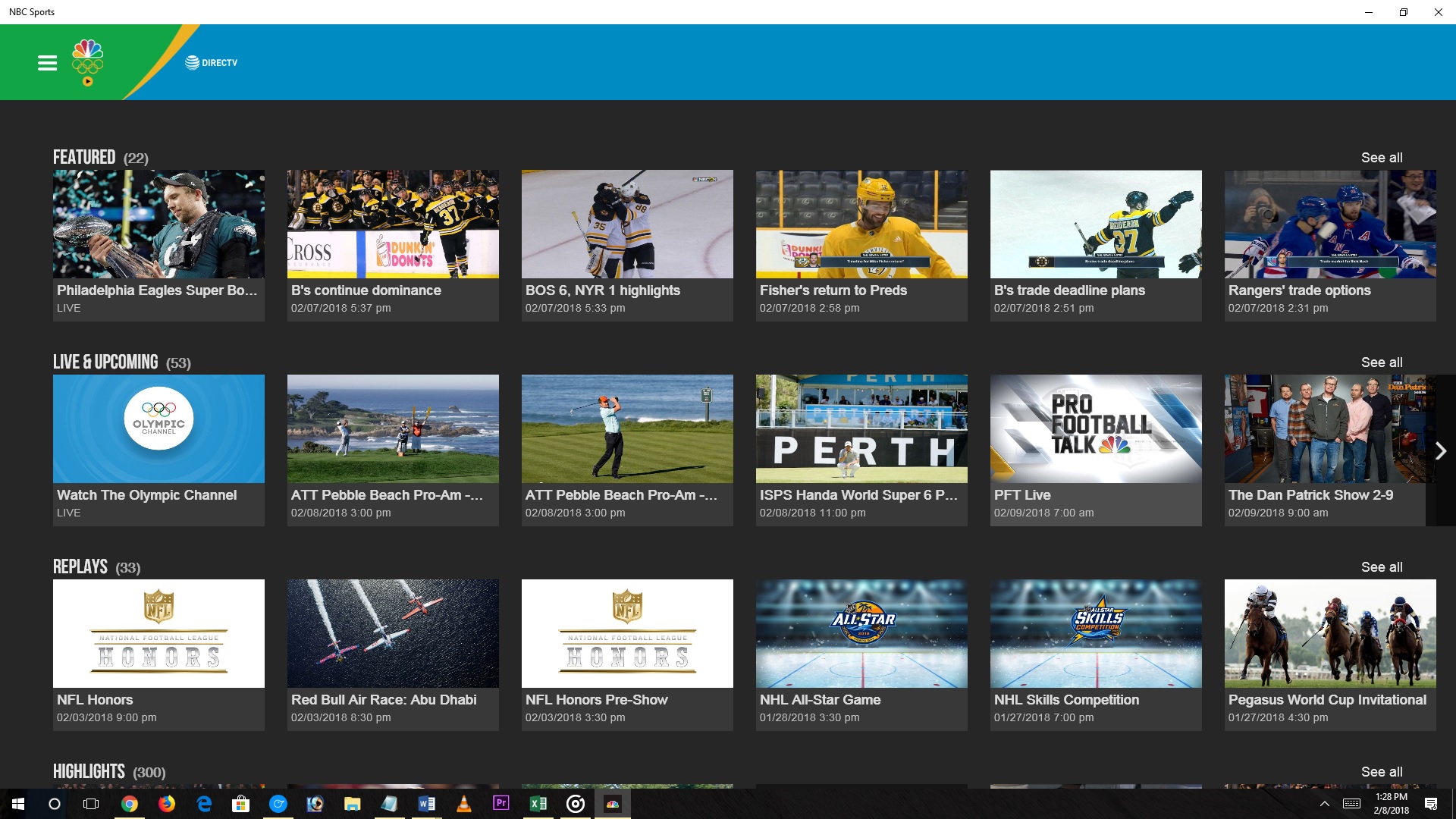
Task: Show hidden system tray icons
Action: [x=1324, y=804]
